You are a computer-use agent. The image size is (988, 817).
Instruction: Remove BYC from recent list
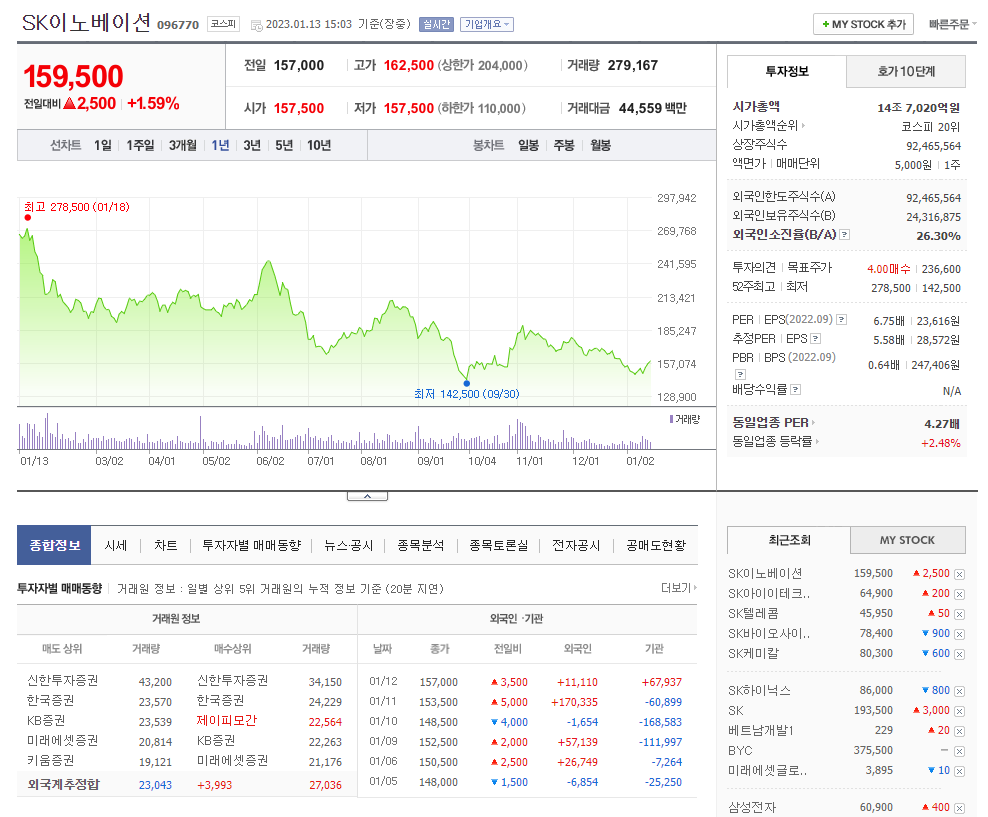[x=959, y=751]
